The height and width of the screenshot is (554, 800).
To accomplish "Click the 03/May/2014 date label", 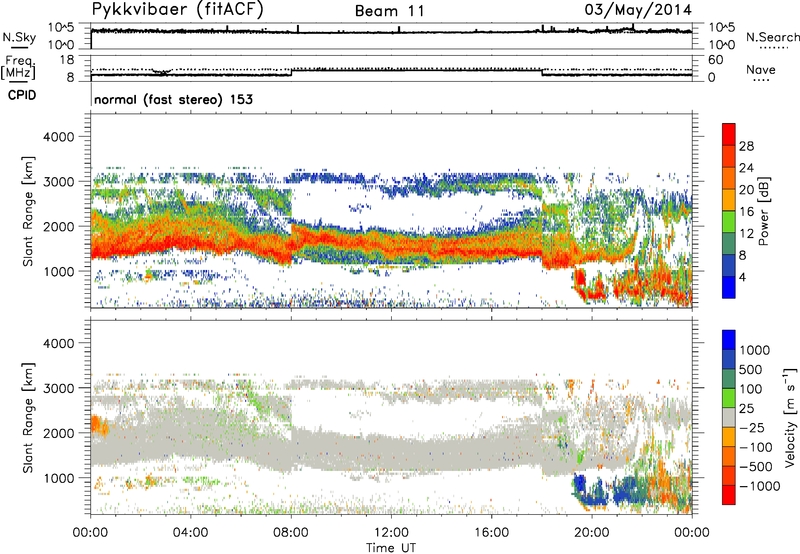I will (638, 10).
